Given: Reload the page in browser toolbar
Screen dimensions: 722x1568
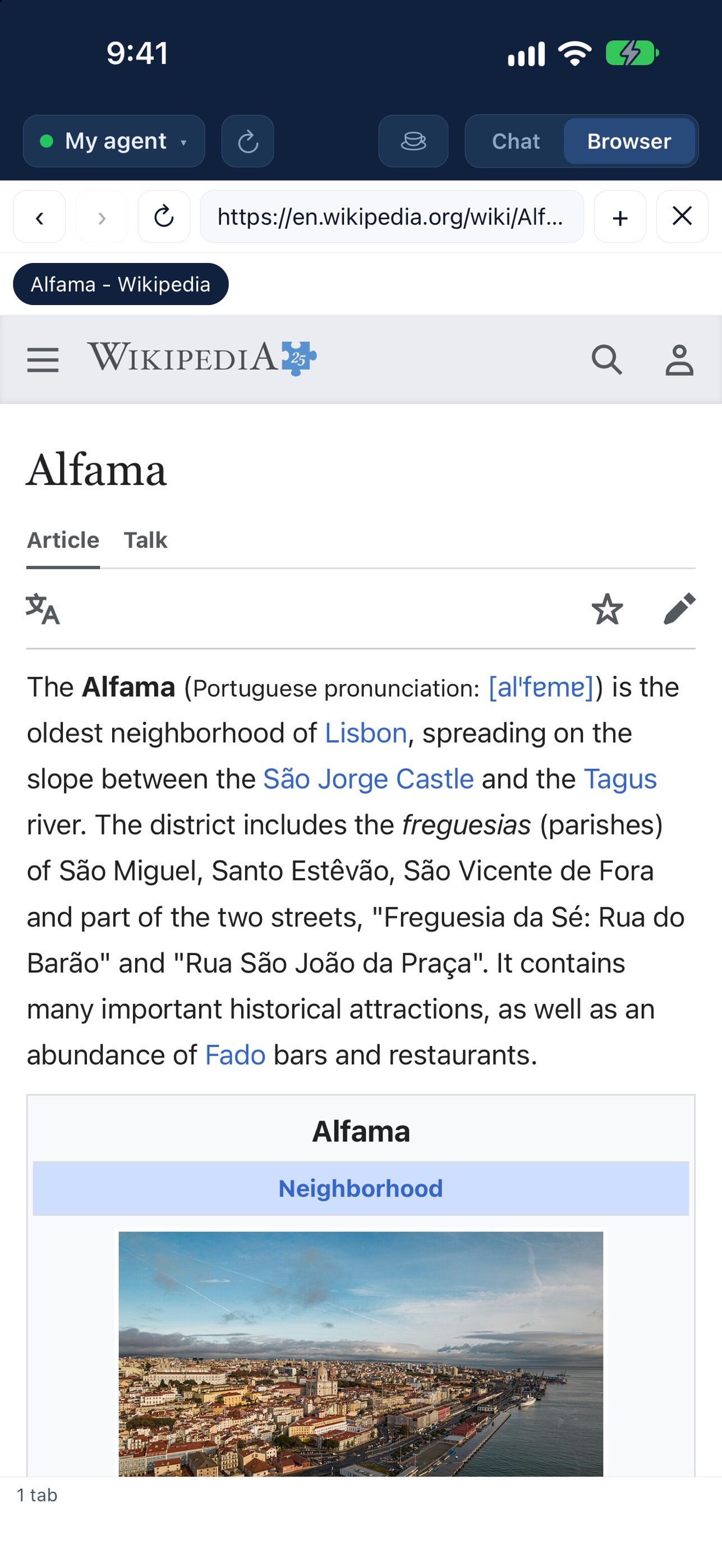Looking at the screenshot, I should pyautogui.click(x=164, y=216).
